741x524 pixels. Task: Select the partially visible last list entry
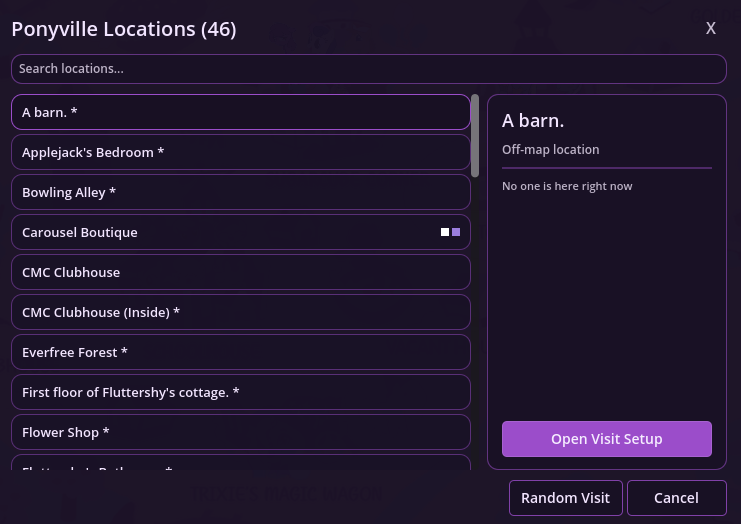point(240,465)
